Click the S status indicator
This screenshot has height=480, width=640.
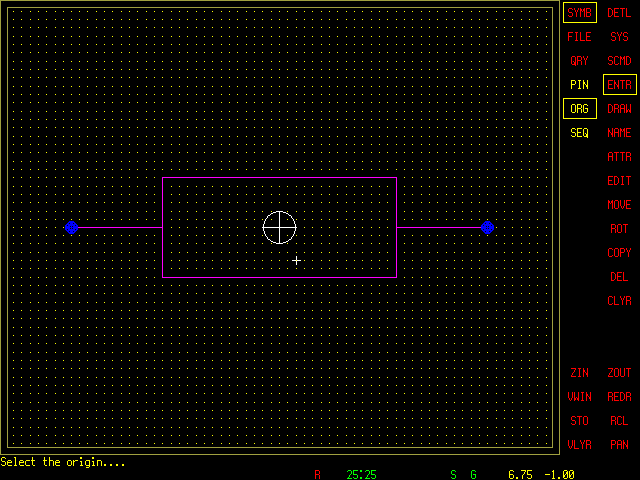click(x=453, y=475)
